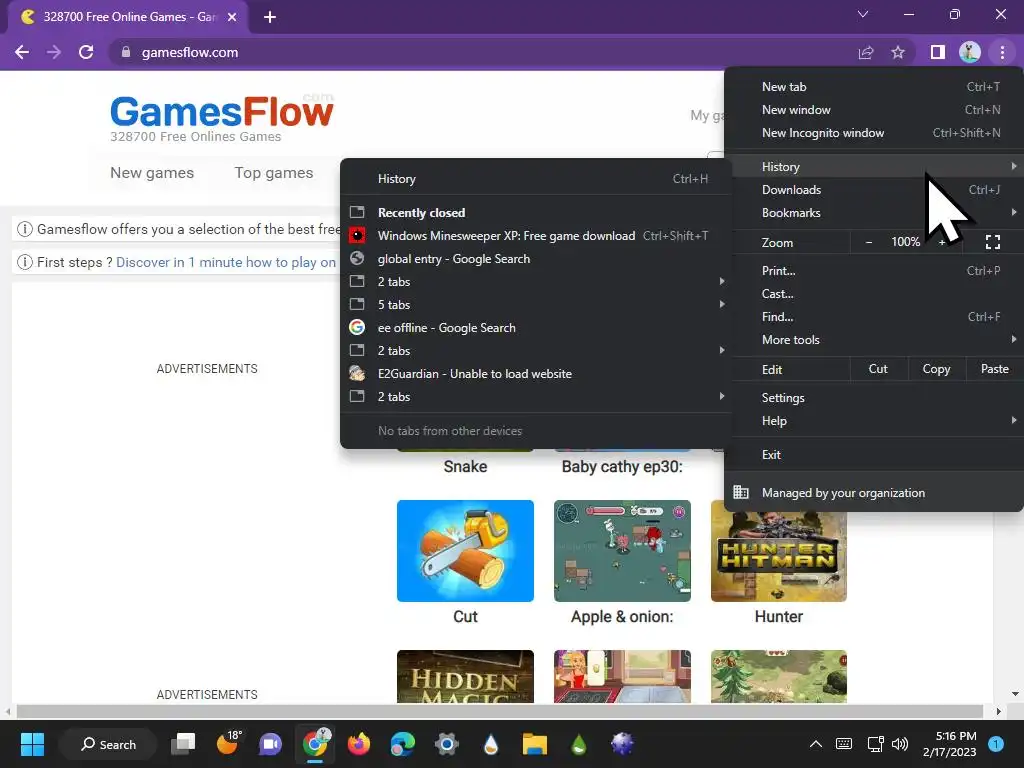The height and width of the screenshot is (768, 1024).
Task: Bookmark this page with the star icon
Action: (898, 52)
